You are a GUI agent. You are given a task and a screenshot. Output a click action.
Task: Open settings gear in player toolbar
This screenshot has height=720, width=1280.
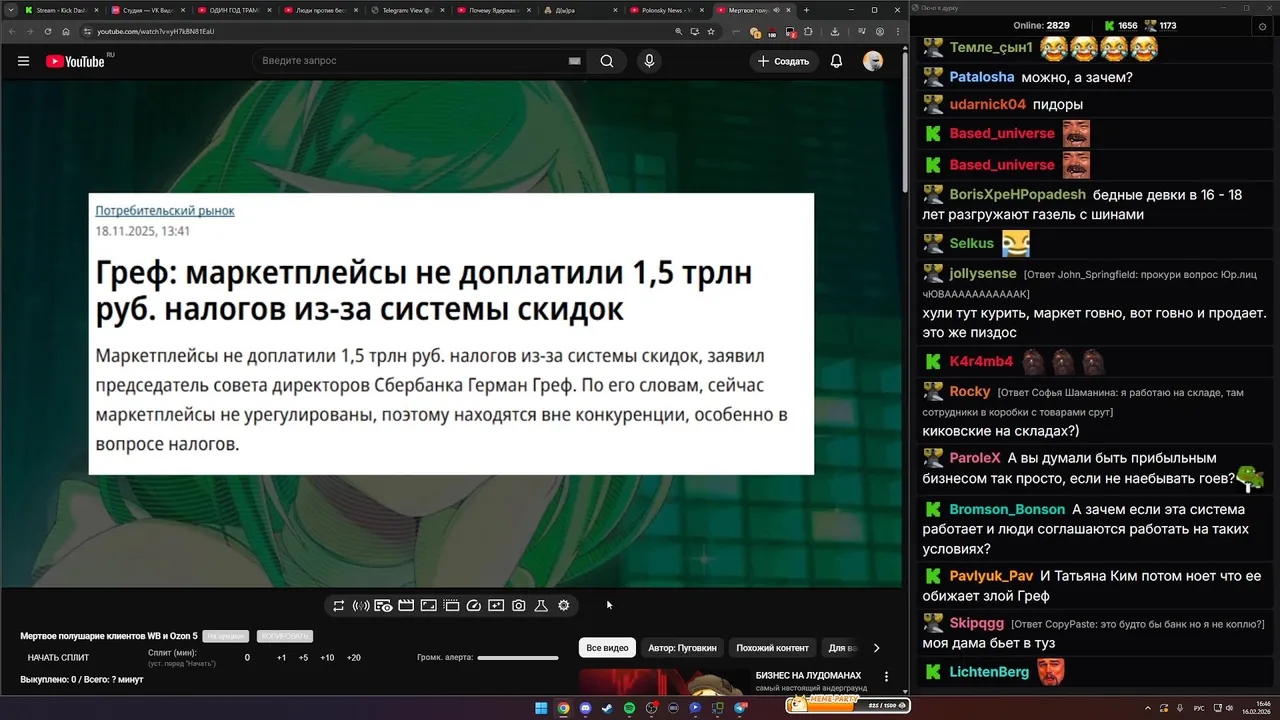point(564,606)
